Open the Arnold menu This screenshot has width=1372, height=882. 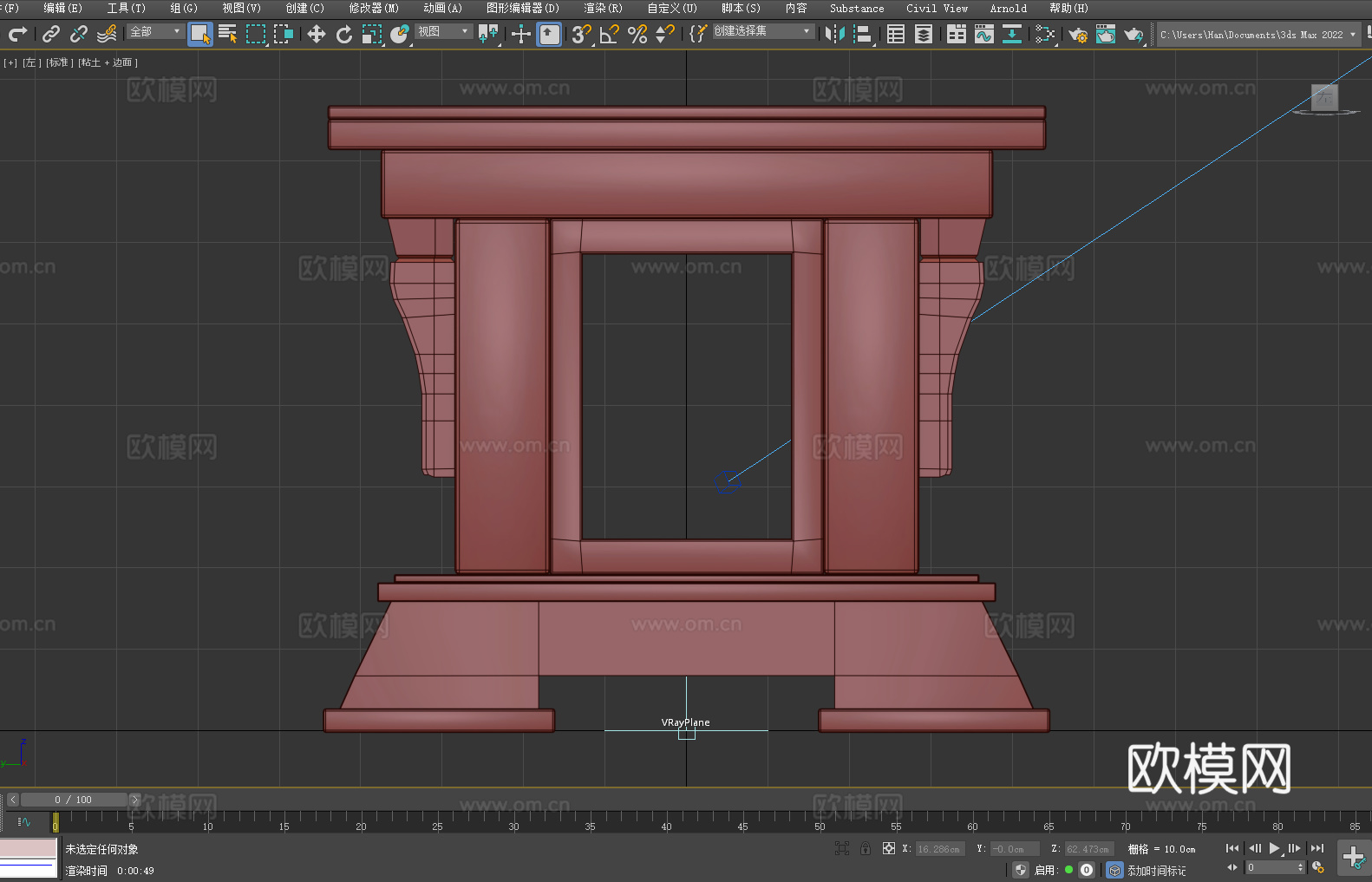coord(1008,8)
